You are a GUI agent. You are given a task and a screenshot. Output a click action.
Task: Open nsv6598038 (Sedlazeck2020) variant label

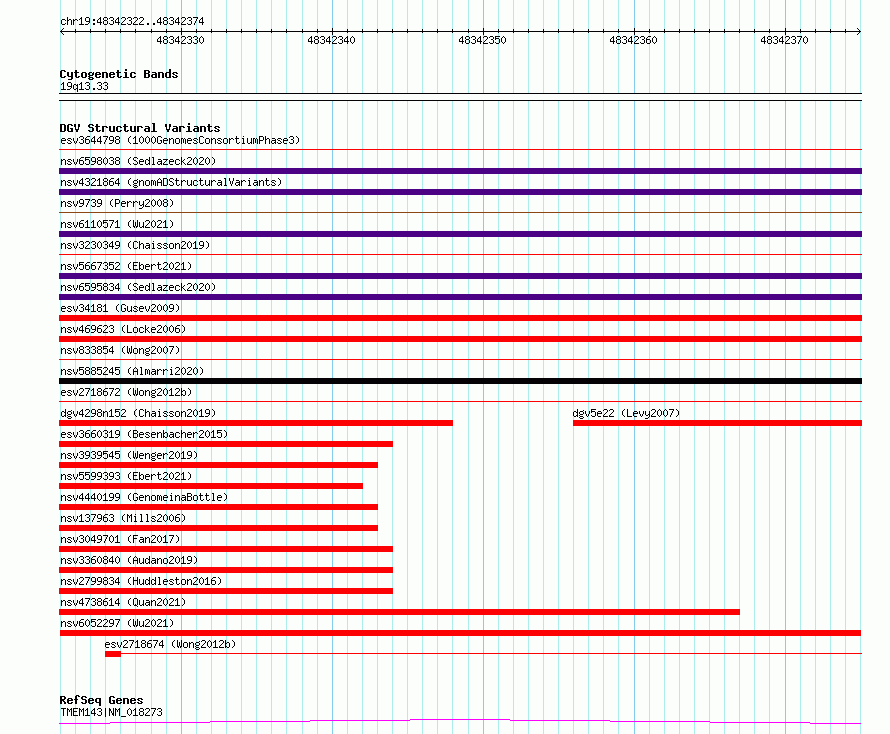tap(138, 161)
